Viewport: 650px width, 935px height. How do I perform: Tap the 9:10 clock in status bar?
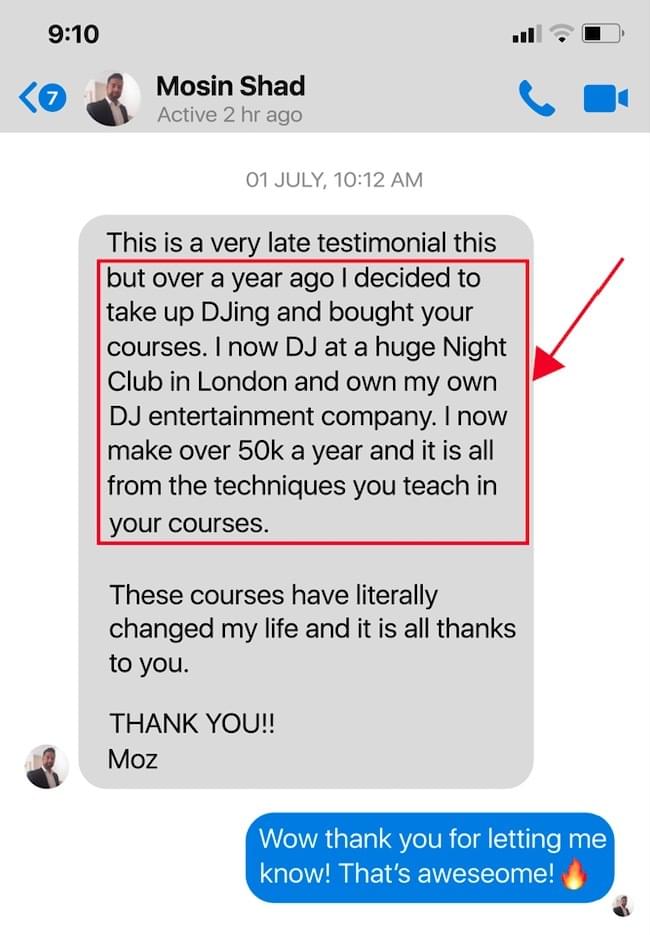73,33
